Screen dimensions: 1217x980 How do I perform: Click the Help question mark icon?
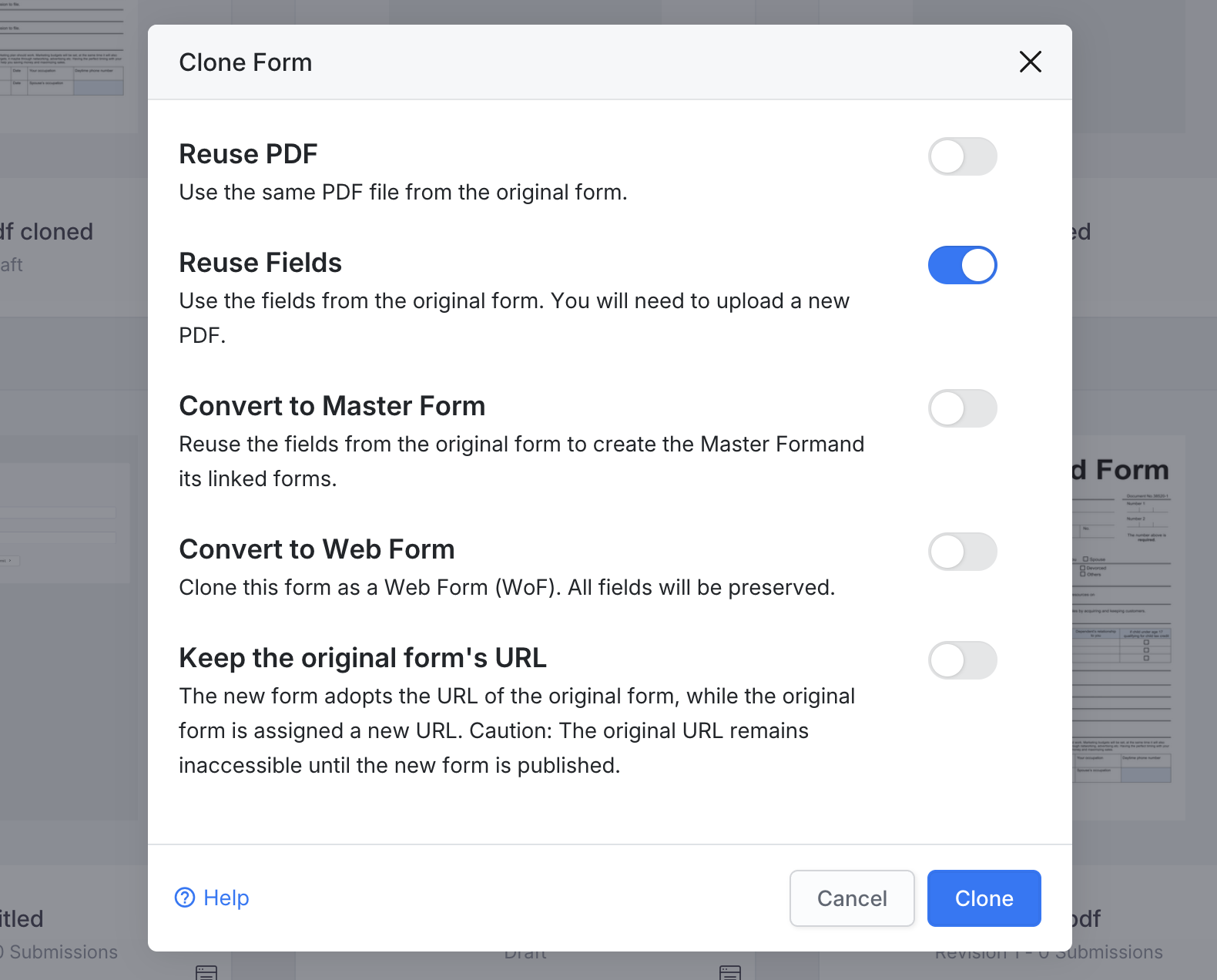click(185, 898)
